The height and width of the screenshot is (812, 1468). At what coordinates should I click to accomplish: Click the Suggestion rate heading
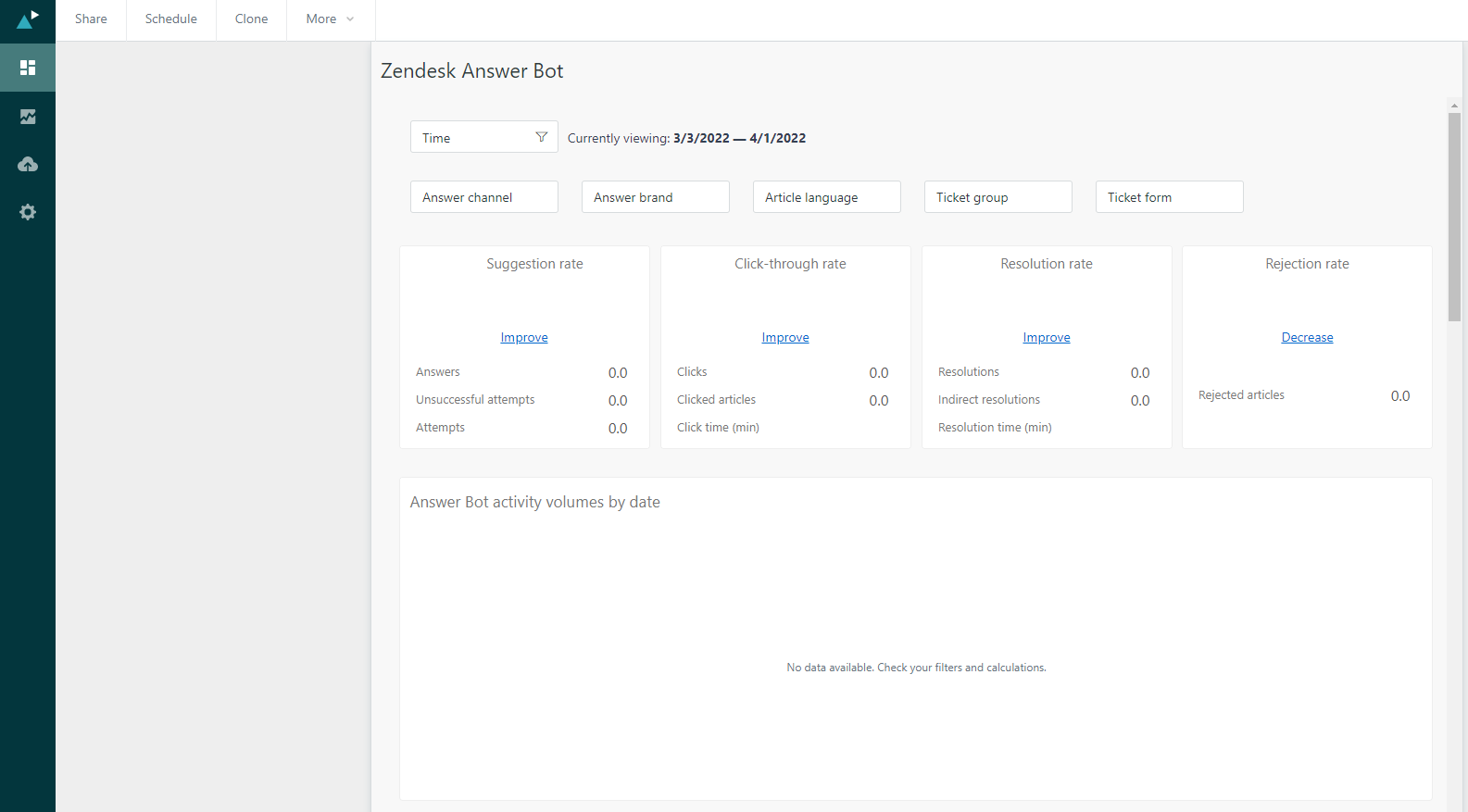click(x=535, y=264)
